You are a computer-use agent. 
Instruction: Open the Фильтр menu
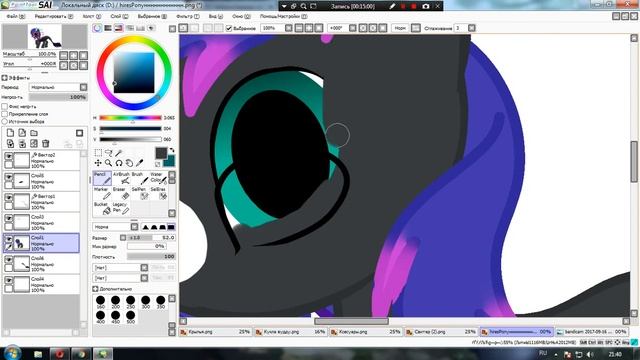pos(187,16)
